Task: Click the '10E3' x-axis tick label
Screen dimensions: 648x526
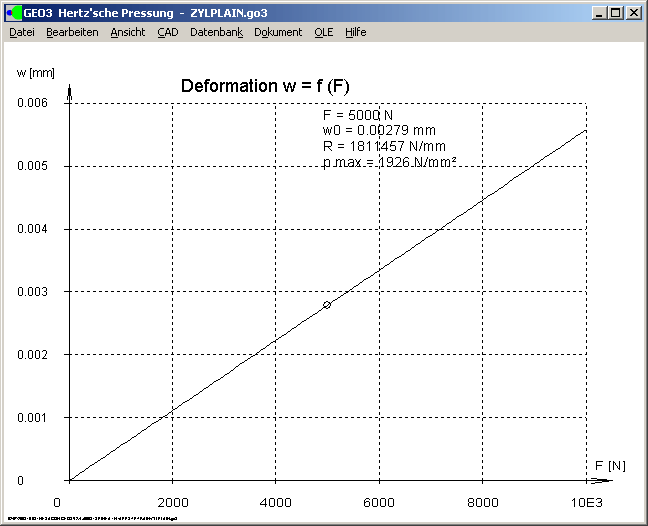Action: [587, 502]
